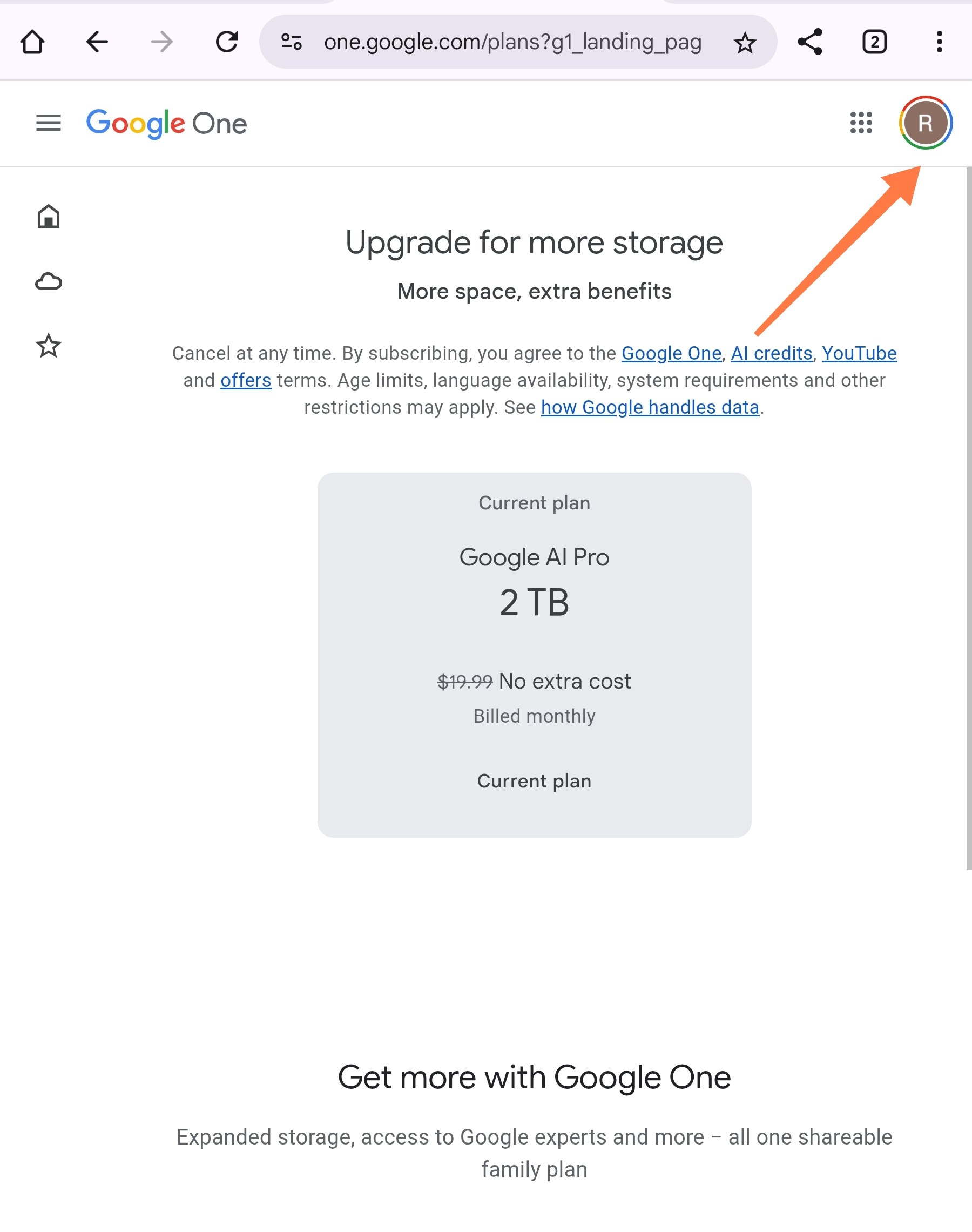Open the offers terms link
The image size is (972, 1232).
coord(246,380)
